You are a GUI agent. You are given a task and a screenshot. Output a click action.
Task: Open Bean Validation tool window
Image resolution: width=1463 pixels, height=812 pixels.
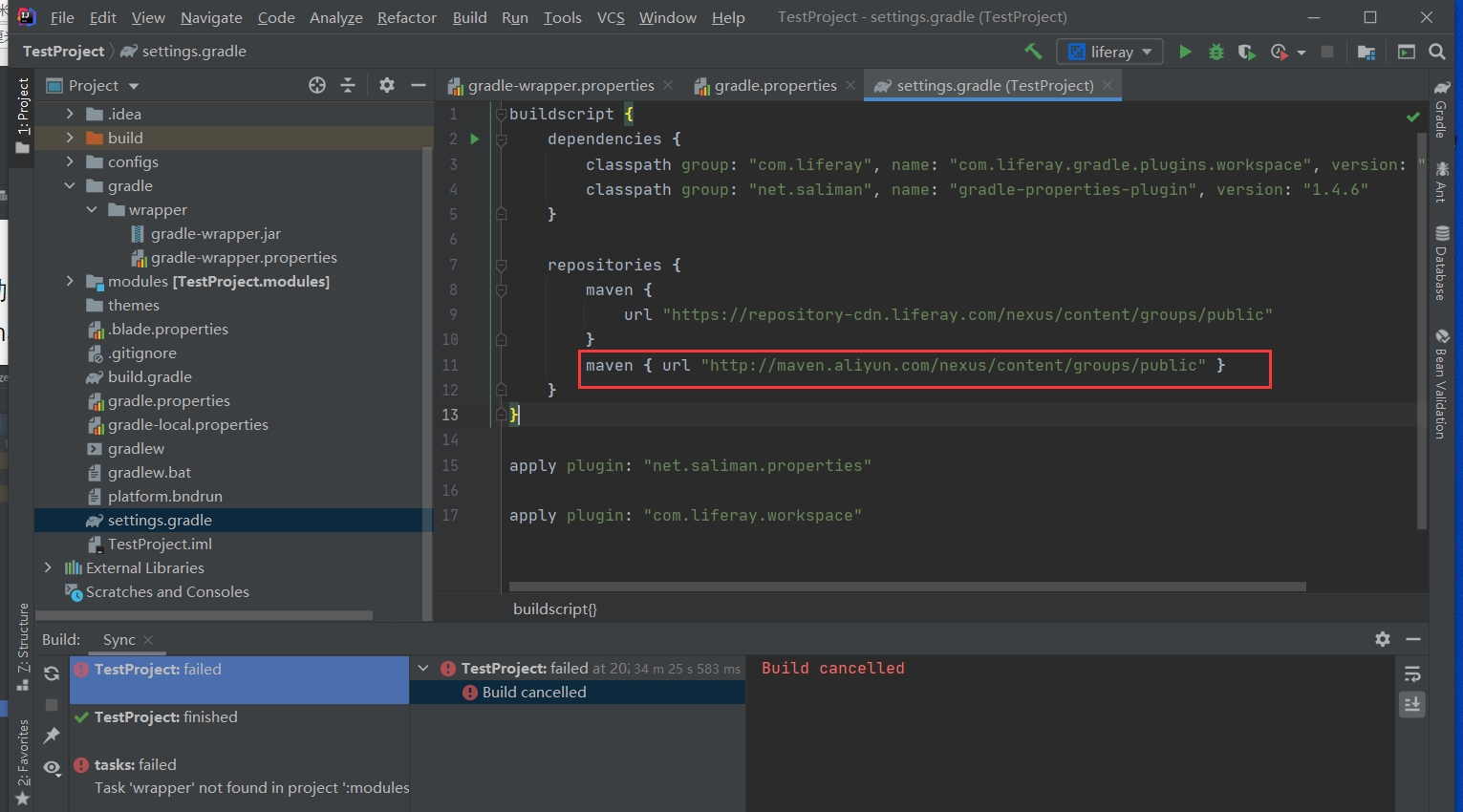[1442, 383]
